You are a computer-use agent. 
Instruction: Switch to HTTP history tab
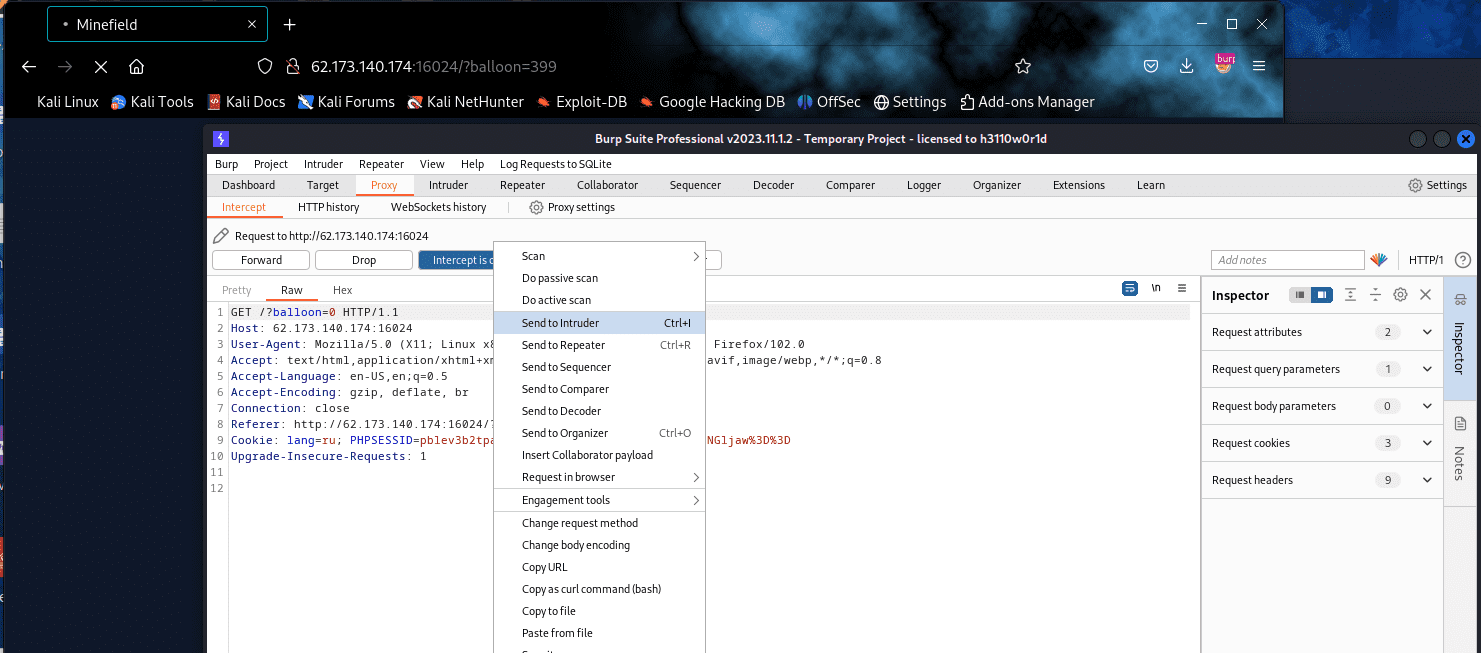[328, 207]
